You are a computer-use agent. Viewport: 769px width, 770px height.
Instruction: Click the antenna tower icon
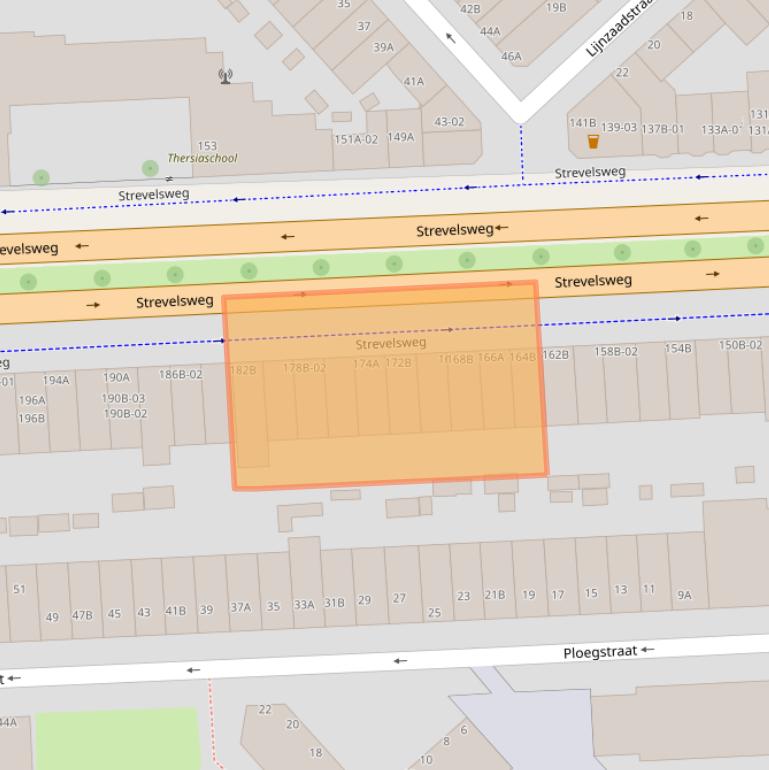tap(225, 76)
